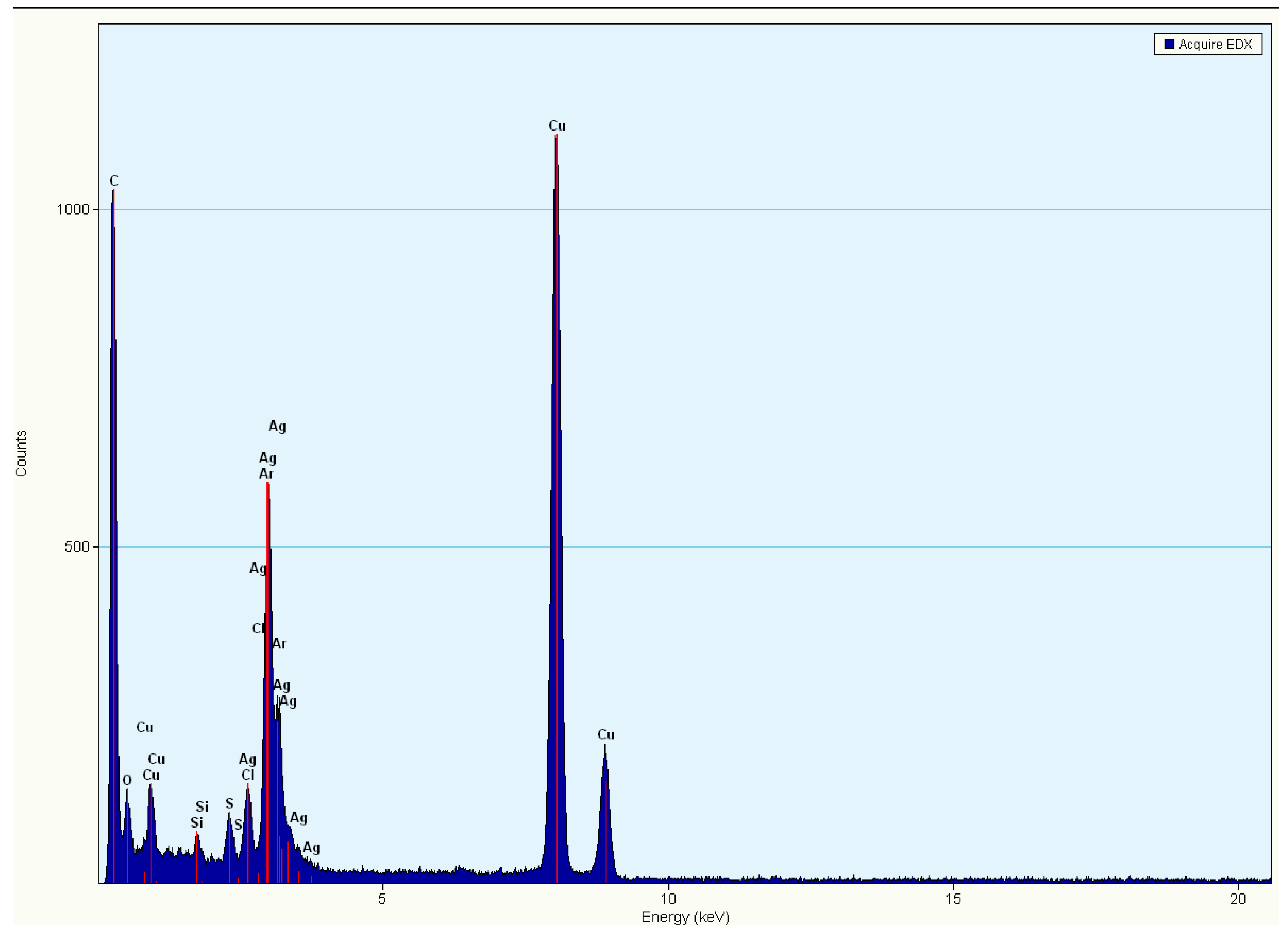Click the 'C' carbon peak label
Screen dimensions: 1288x937
[114, 181]
